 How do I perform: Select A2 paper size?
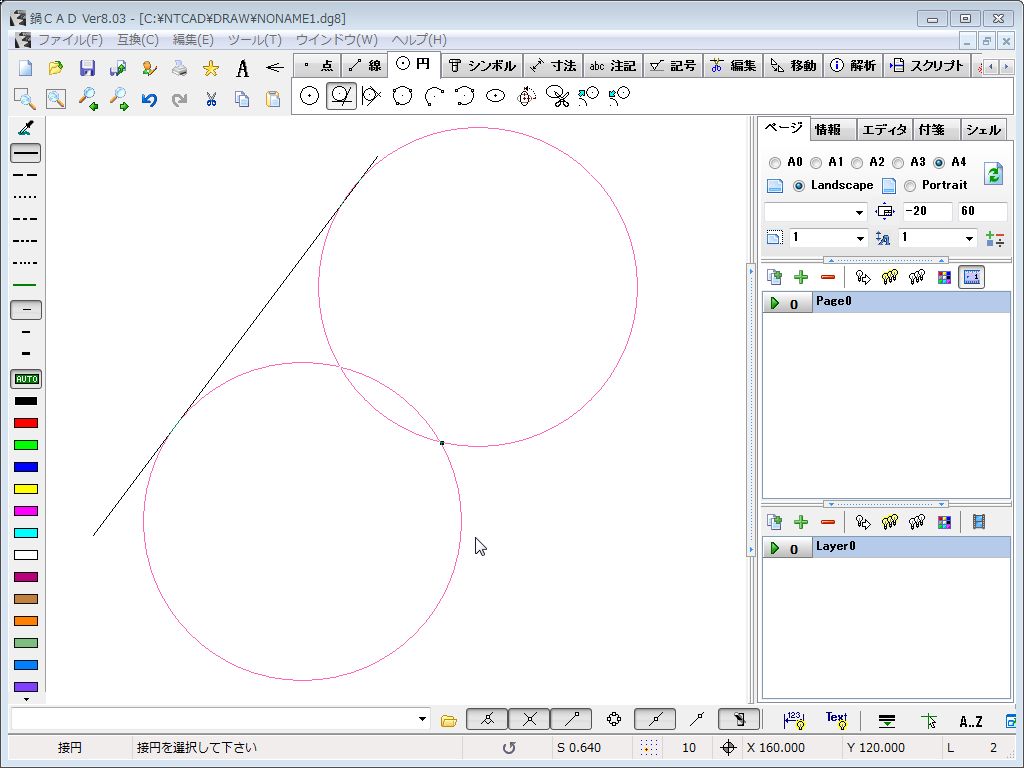[857, 163]
